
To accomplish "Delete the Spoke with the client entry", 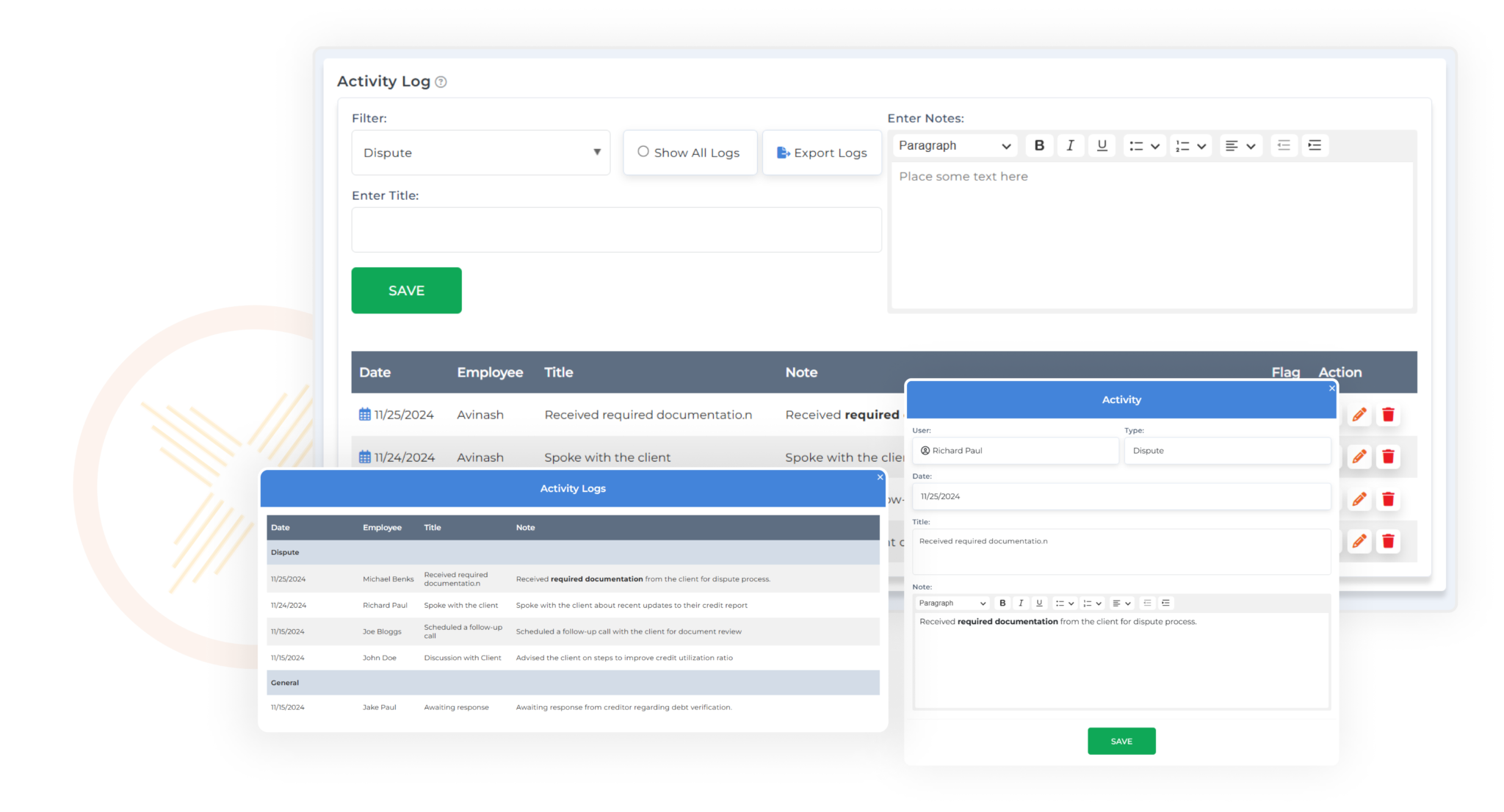I will coord(1388,456).
